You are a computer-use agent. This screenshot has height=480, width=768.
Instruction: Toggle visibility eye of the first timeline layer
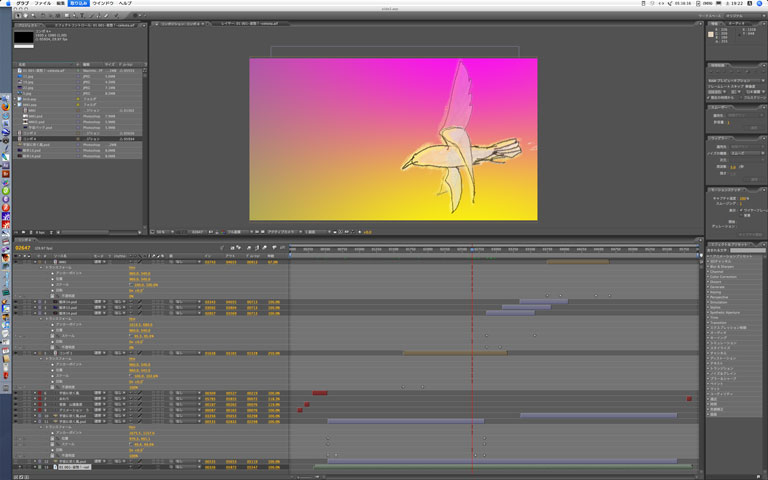tap(17, 262)
